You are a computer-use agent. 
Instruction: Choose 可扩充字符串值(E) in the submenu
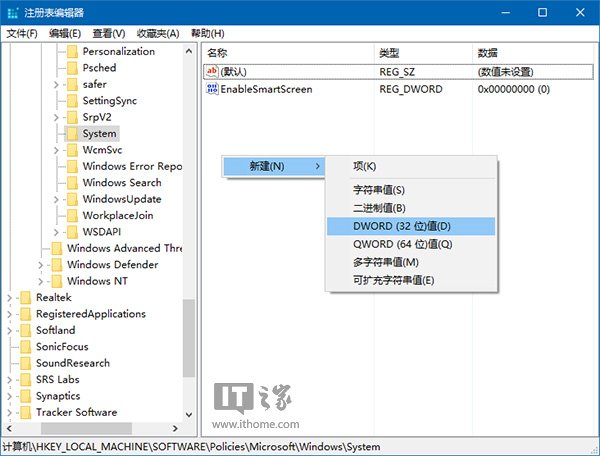click(x=411, y=280)
